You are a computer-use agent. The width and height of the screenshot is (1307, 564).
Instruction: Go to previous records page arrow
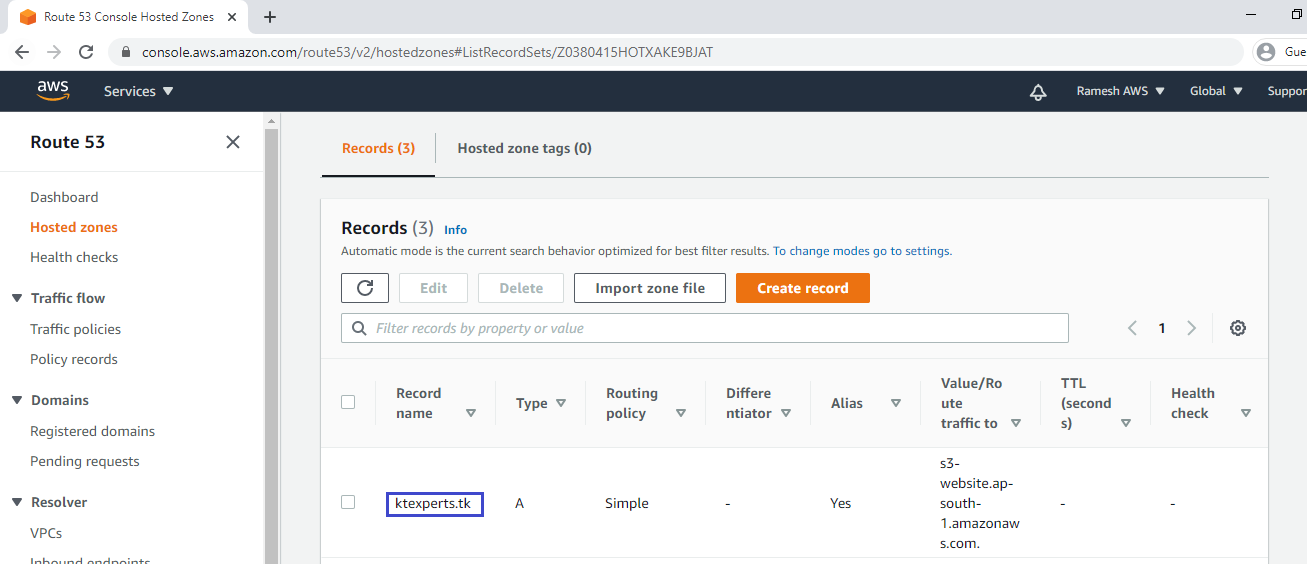(1132, 328)
